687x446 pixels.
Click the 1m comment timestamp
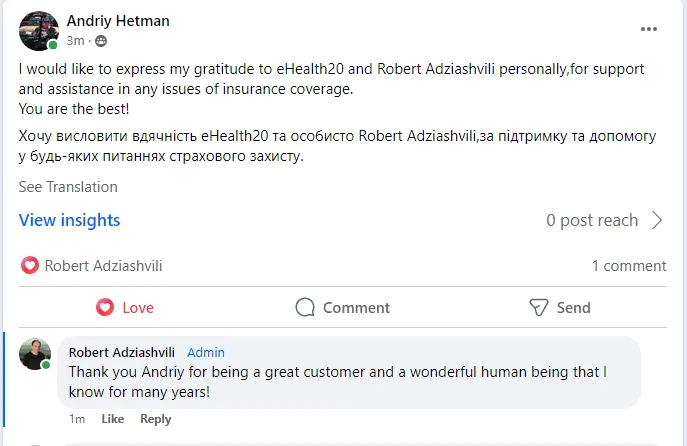[x=77, y=419]
